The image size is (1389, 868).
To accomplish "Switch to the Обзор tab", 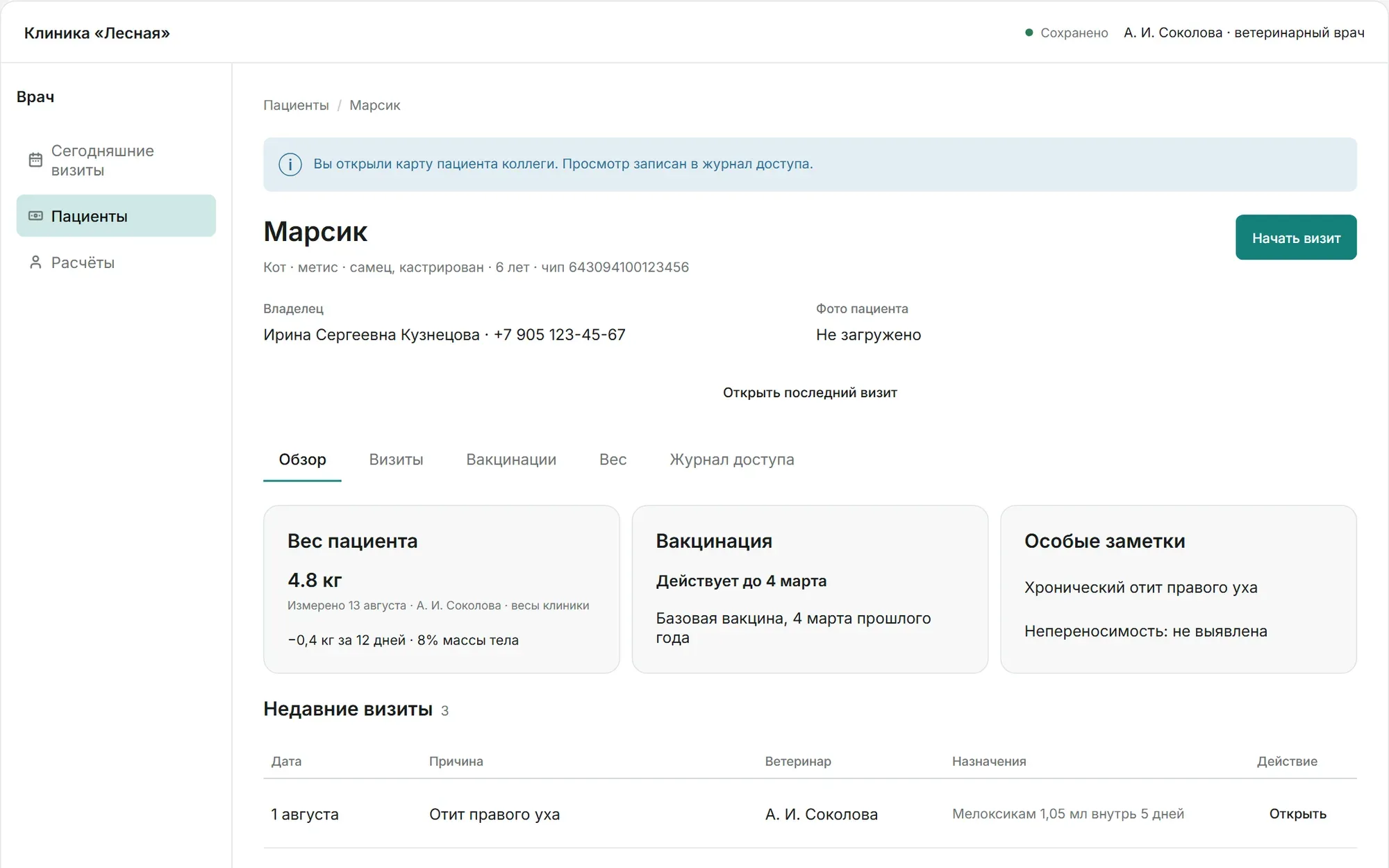I will (x=302, y=460).
